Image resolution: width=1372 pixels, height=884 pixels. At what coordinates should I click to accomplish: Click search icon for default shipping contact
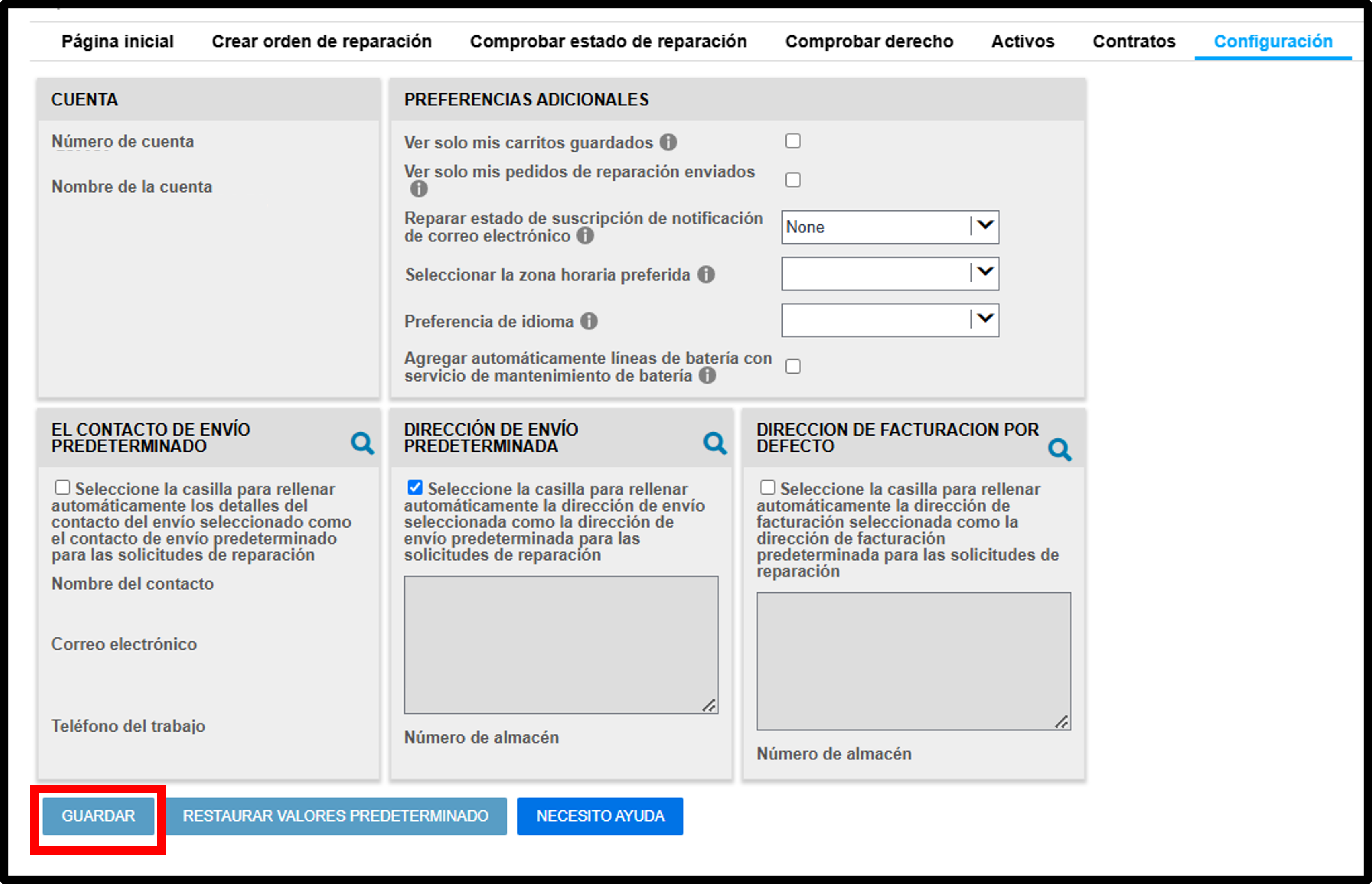pyautogui.click(x=363, y=443)
